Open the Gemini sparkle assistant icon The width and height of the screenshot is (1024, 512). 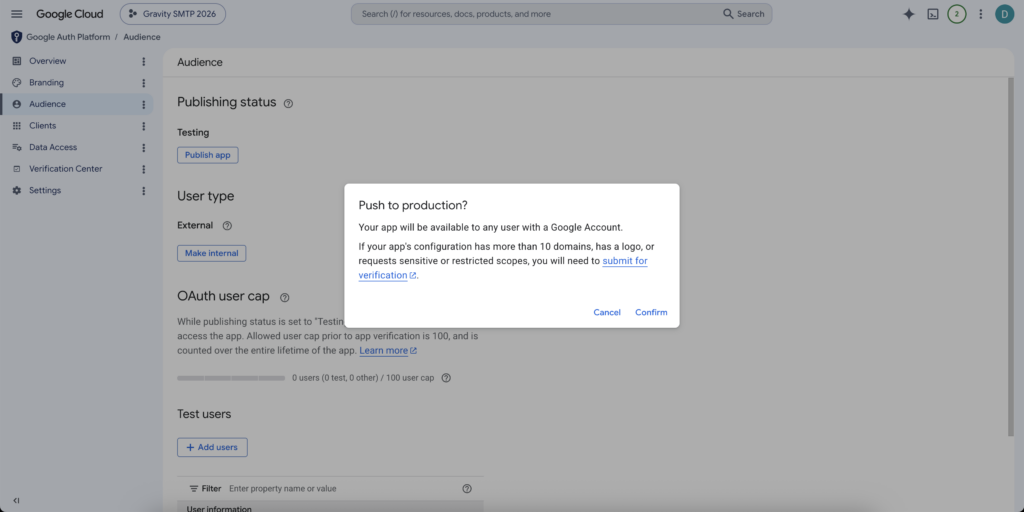coord(908,14)
